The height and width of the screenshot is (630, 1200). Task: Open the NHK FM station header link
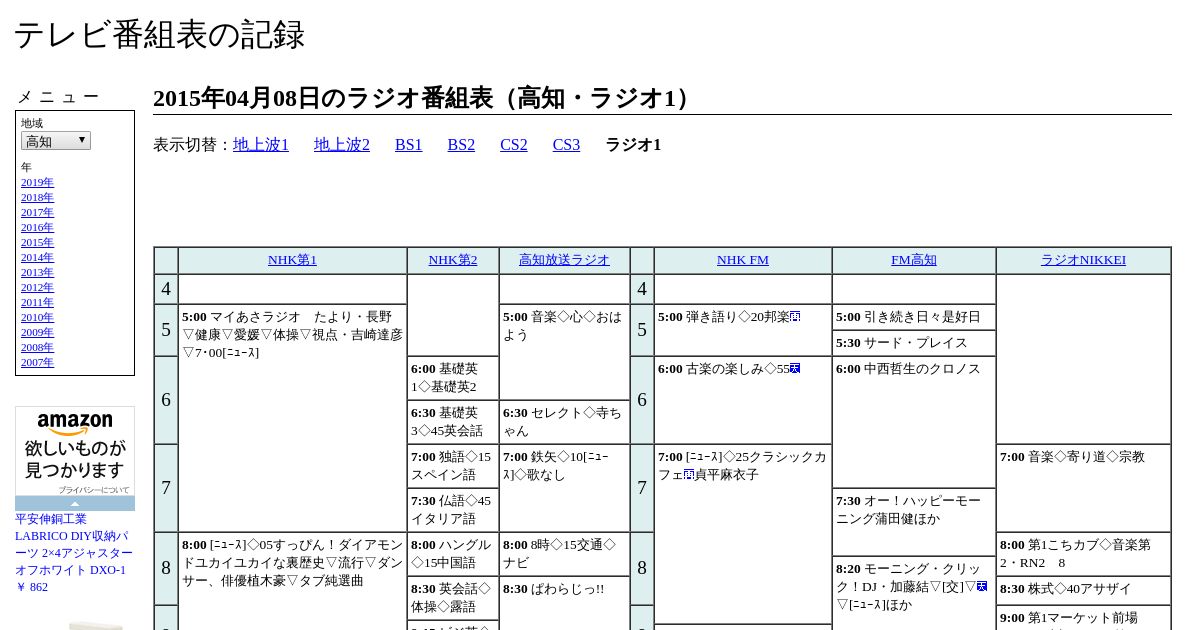tap(743, 260)
